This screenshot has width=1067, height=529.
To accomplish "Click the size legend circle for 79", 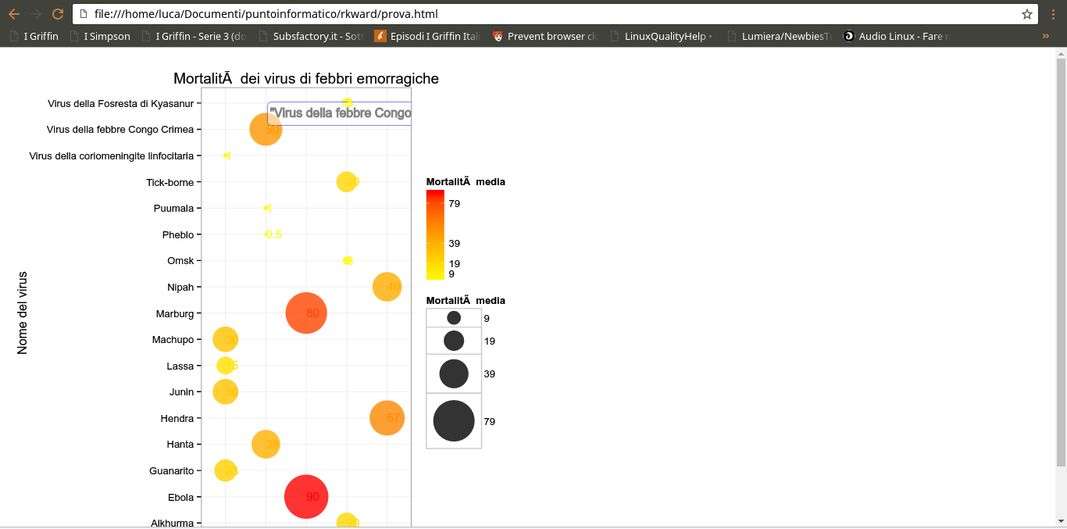I will (454, 421).
